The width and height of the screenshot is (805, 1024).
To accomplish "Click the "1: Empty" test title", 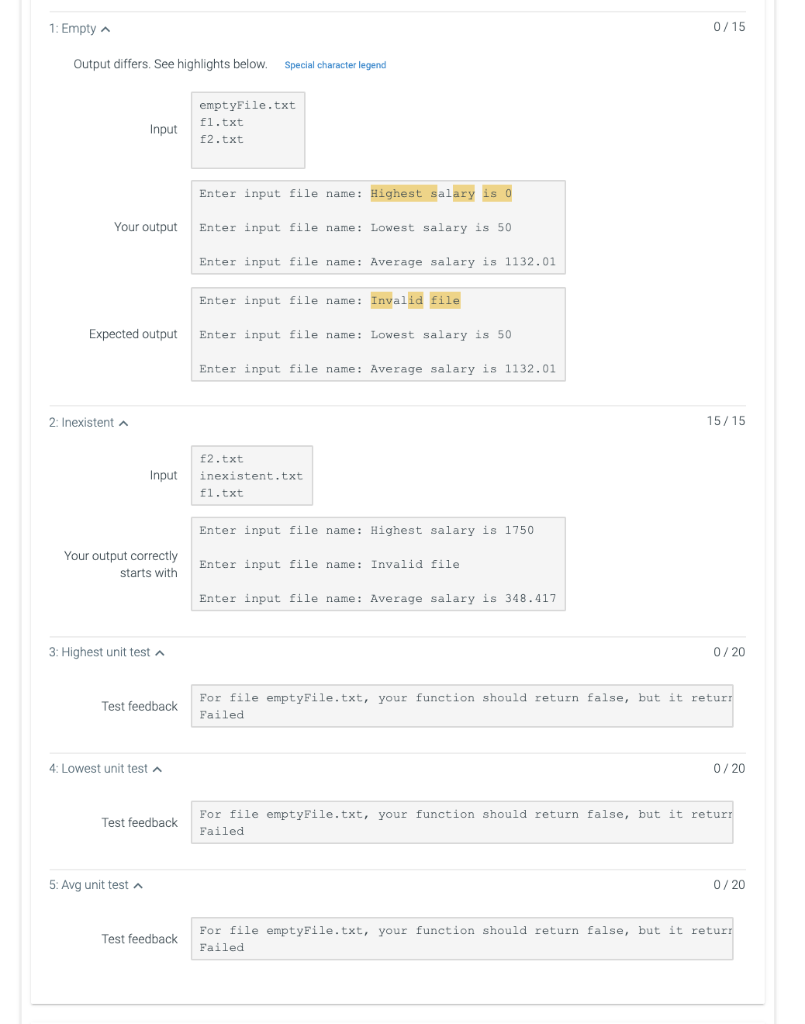I will point(70,28).
